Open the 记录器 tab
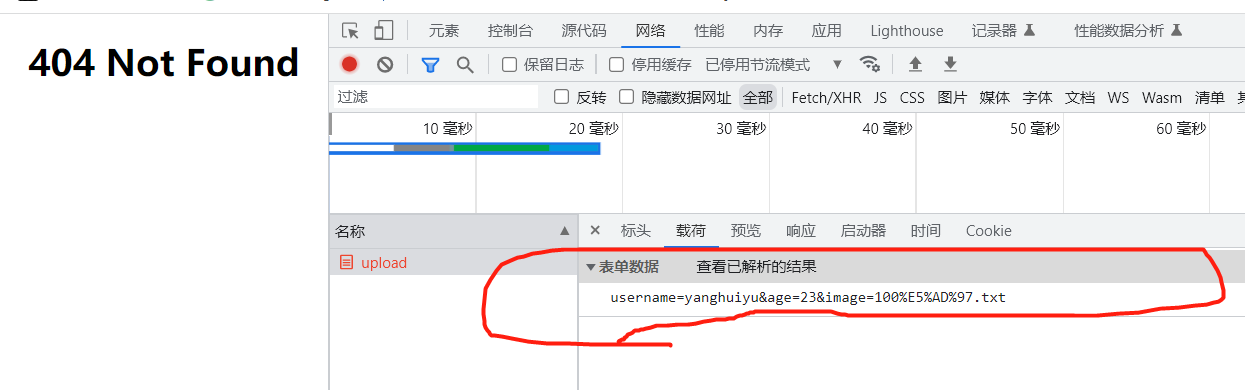This screenshot has height=390, width=1245. 1004,31
